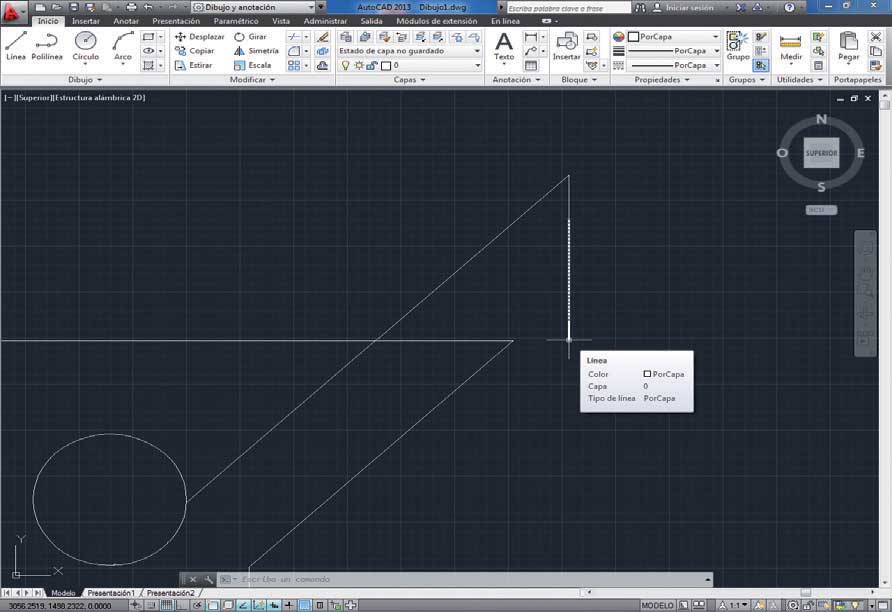Open the AutoCAD application menu button

13,10
